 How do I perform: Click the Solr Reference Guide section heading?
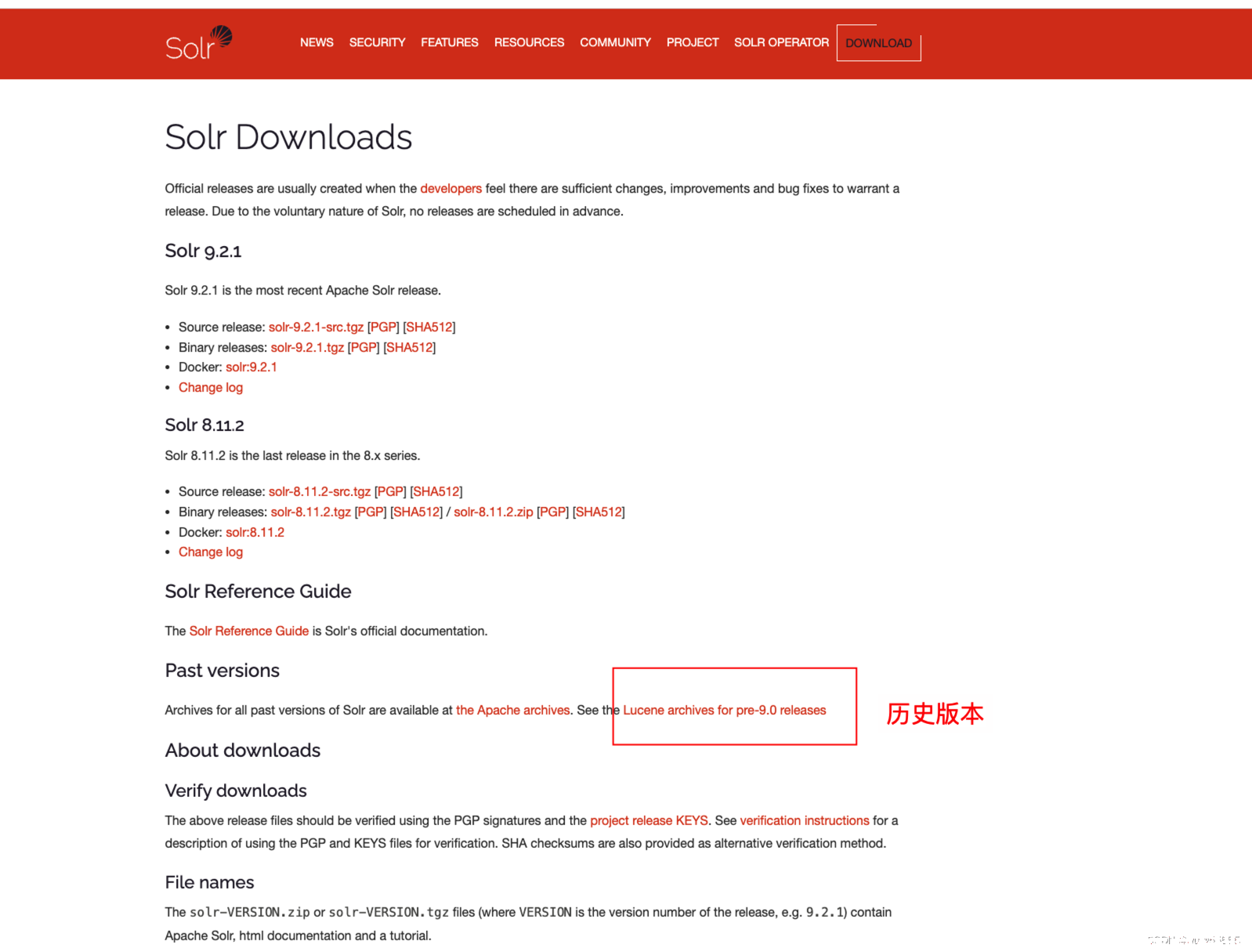click(x=258, y=591)
